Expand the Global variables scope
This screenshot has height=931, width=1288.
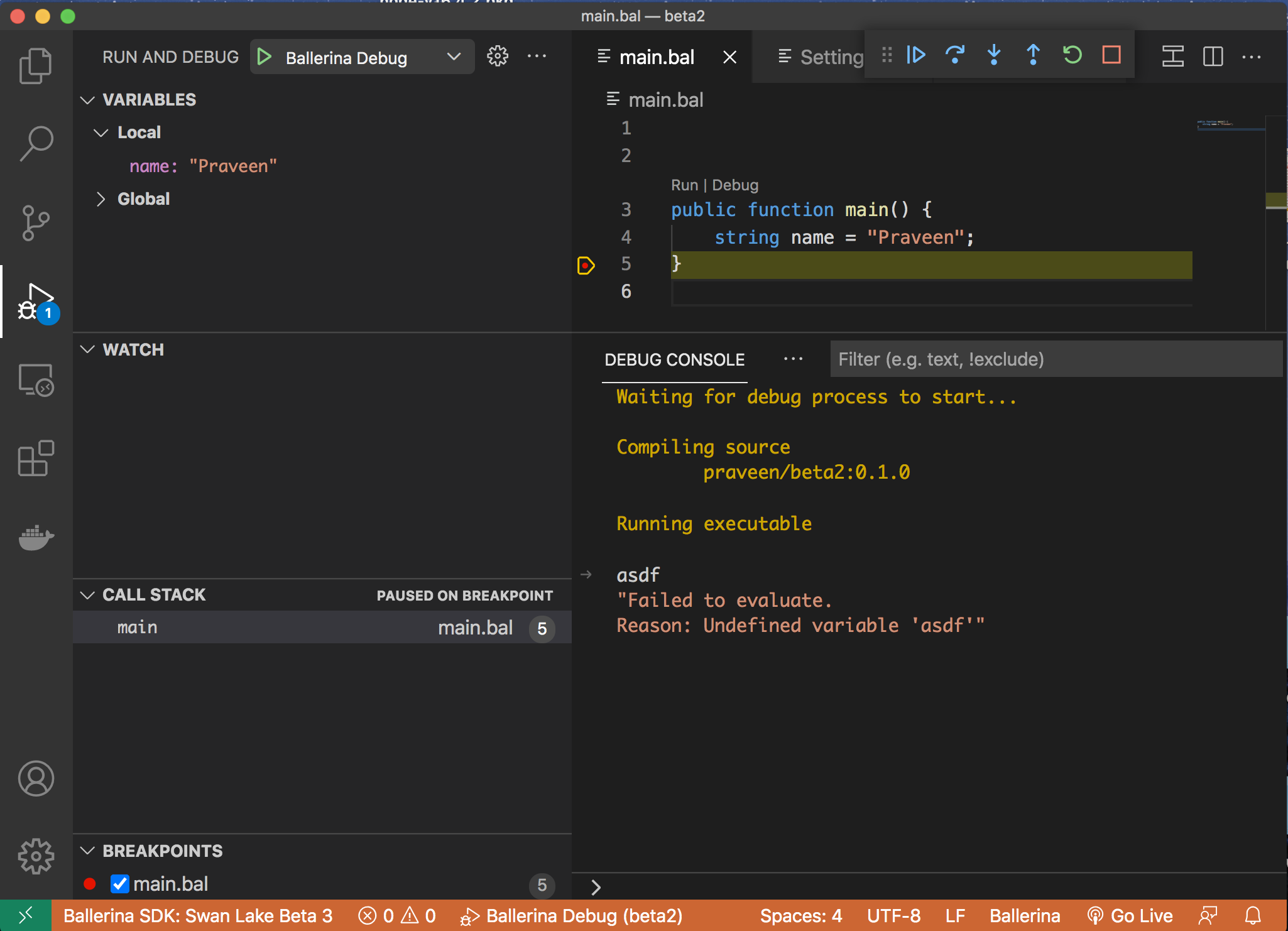tap(102, 199)
